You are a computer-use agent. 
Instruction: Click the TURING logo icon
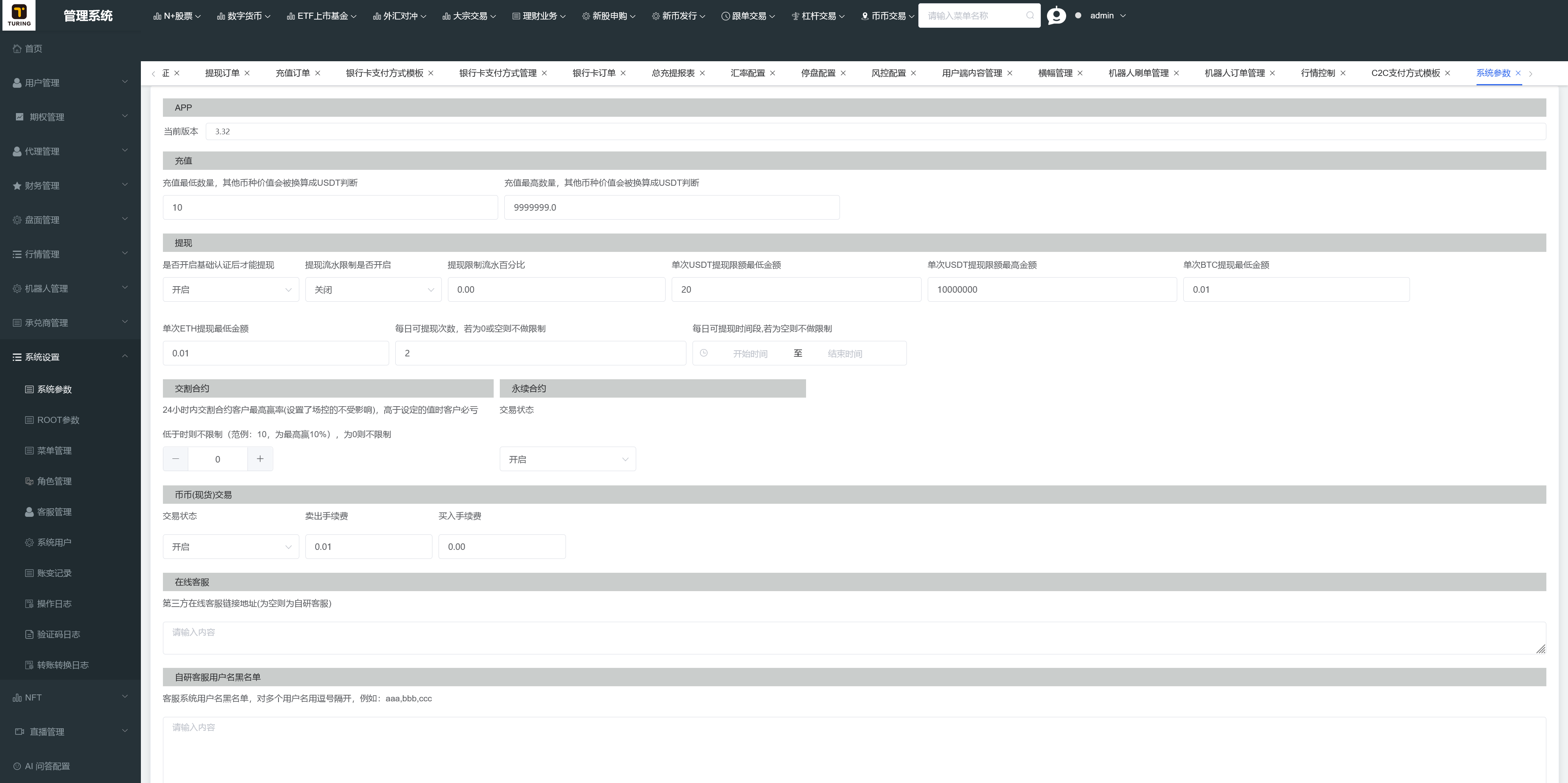pyautogui.click(x=19, y=15)
